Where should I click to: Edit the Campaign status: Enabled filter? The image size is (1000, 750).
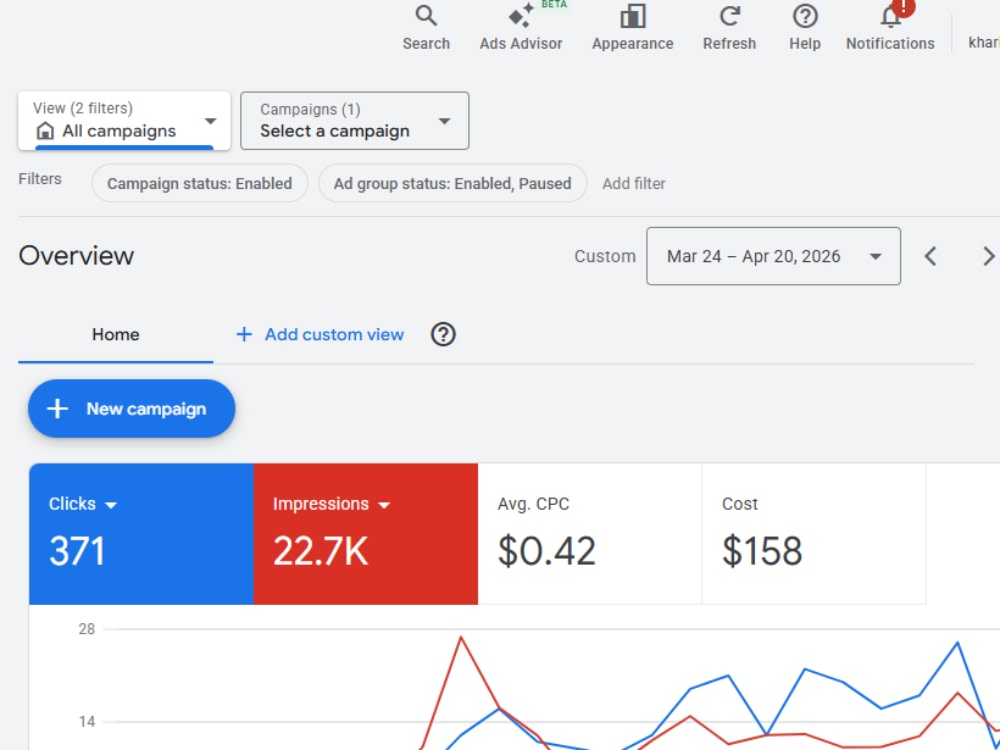(x=200, y=184)
